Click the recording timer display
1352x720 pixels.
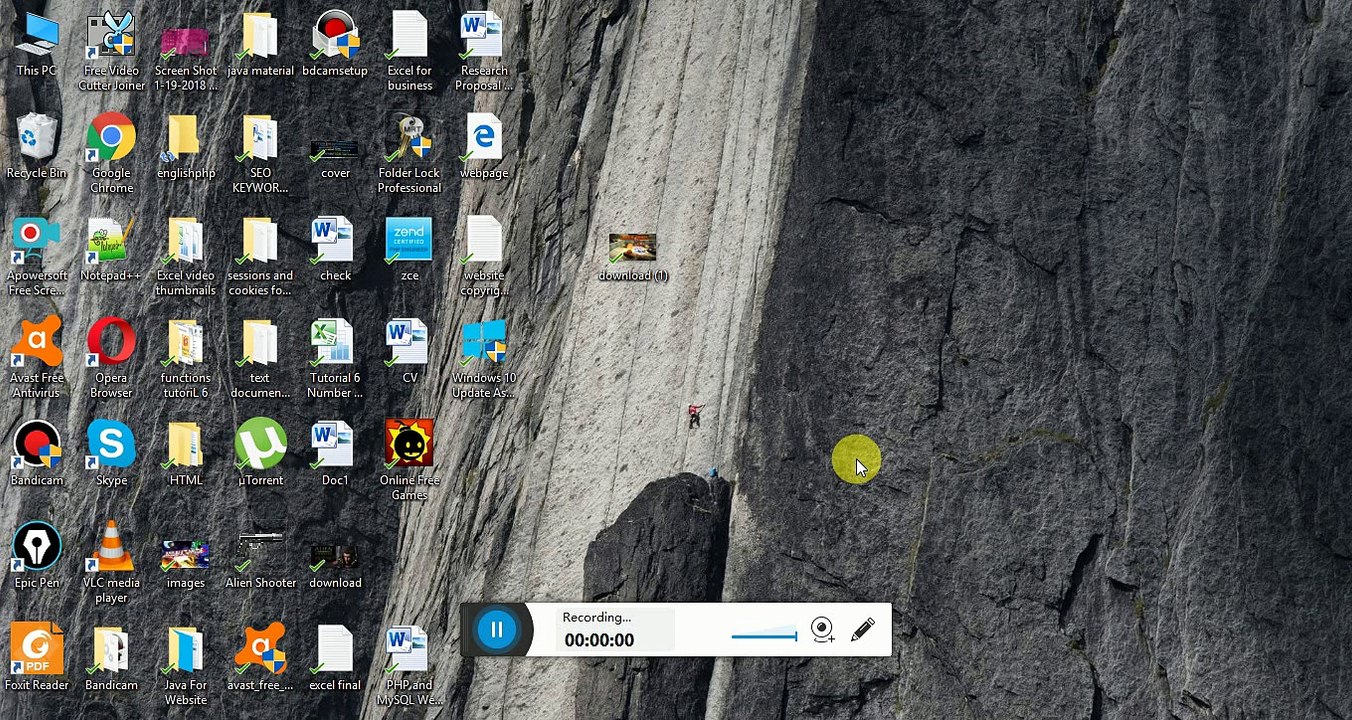tap(599, 640)
